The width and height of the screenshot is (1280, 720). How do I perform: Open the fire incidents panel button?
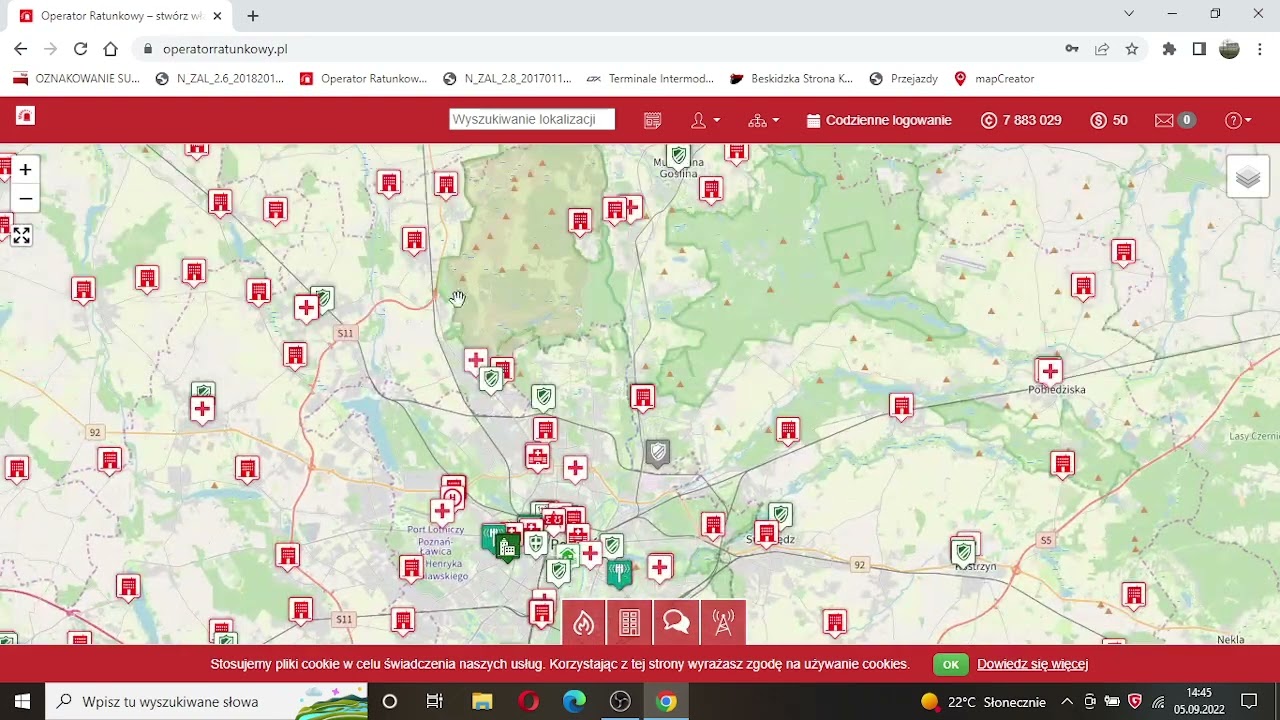click(x=584, y=622)
